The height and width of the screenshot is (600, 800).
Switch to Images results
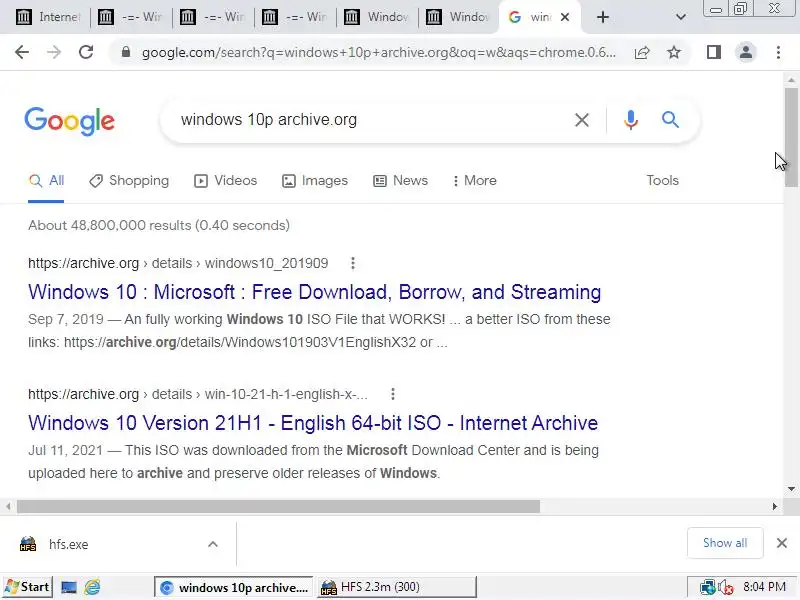coord(314,181)
